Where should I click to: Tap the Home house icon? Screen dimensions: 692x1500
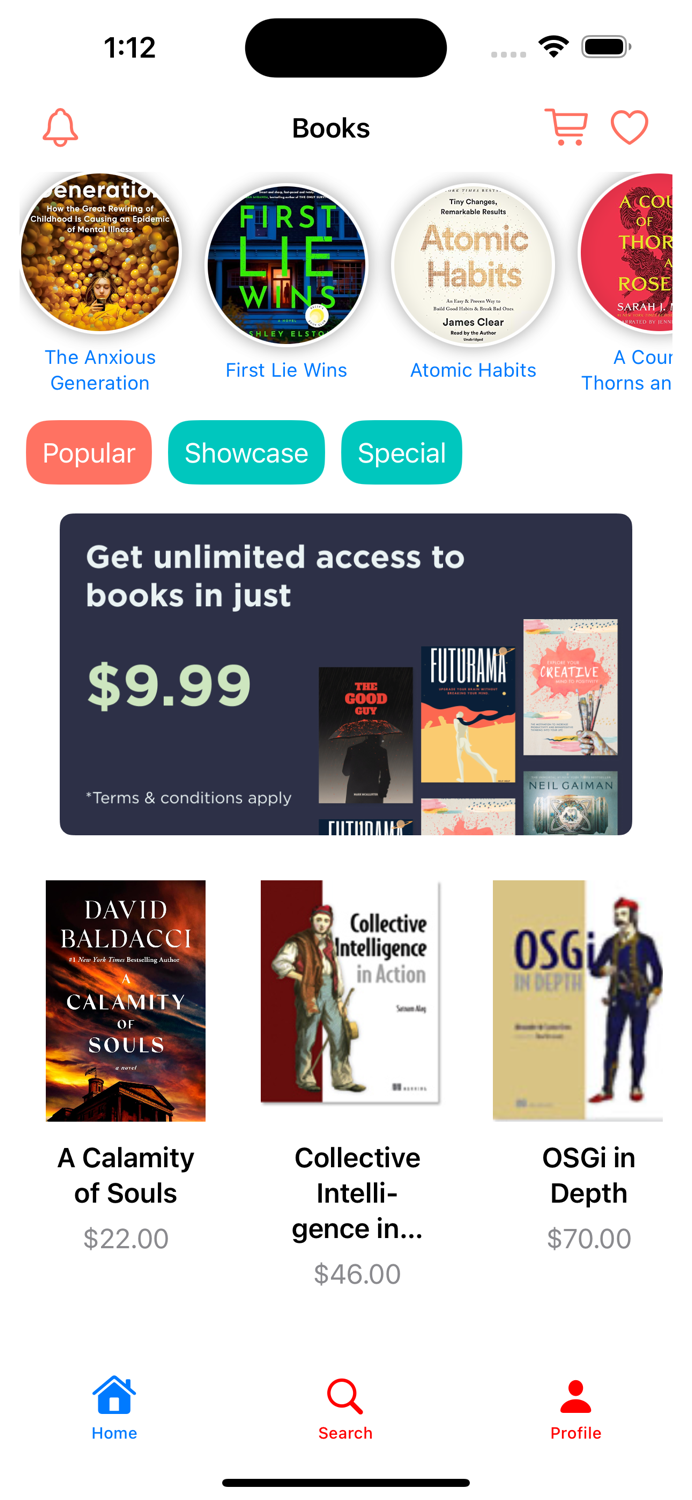tap(114, 1395)
